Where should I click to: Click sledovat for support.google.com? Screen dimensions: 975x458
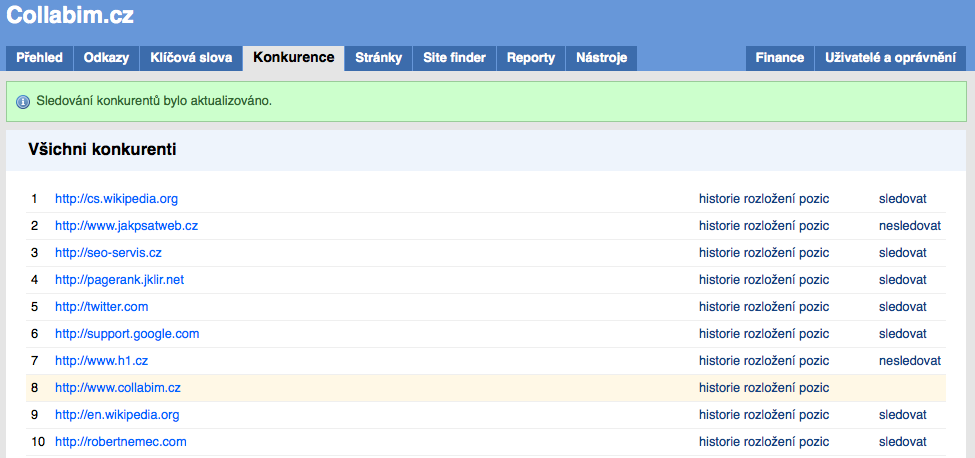pos(902,334)
